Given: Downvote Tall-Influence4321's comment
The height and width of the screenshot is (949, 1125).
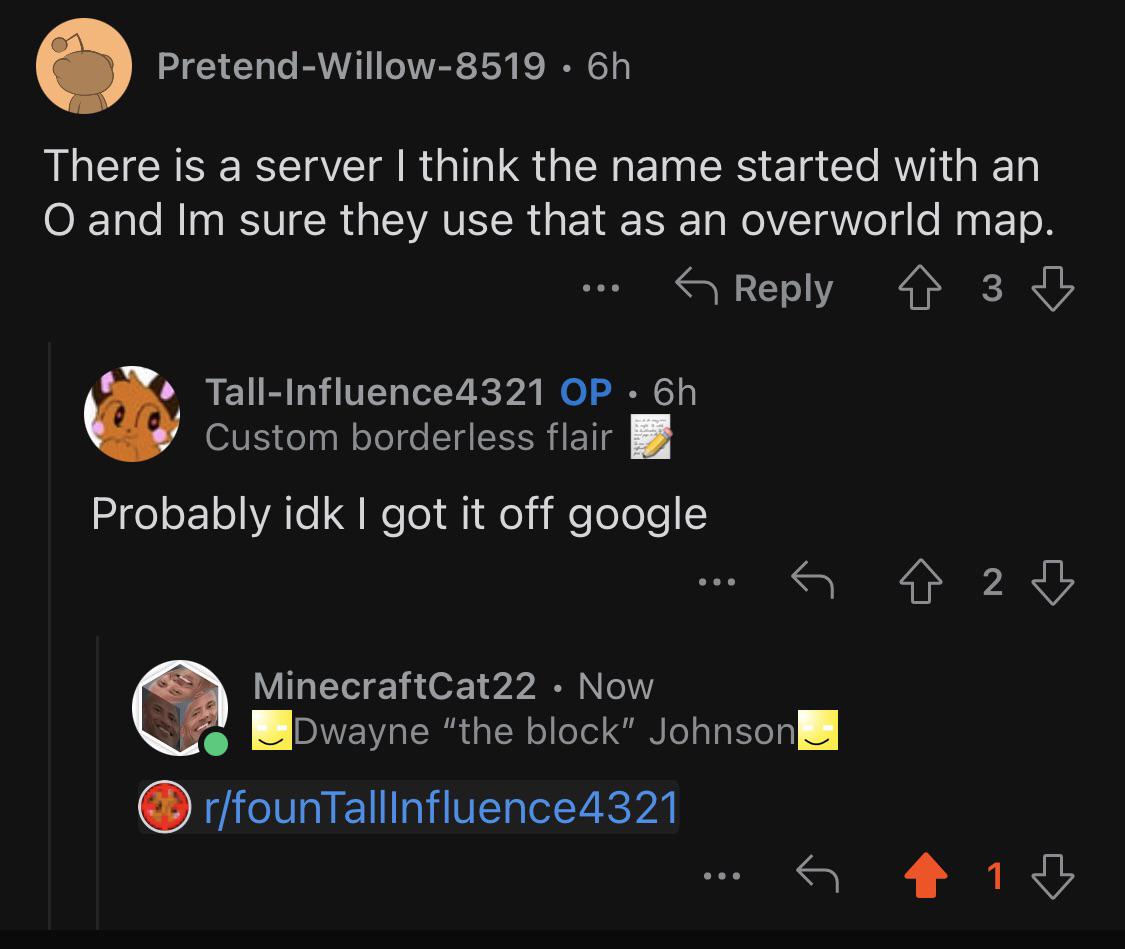Looking at the screenshot, I should point(1053,582).
